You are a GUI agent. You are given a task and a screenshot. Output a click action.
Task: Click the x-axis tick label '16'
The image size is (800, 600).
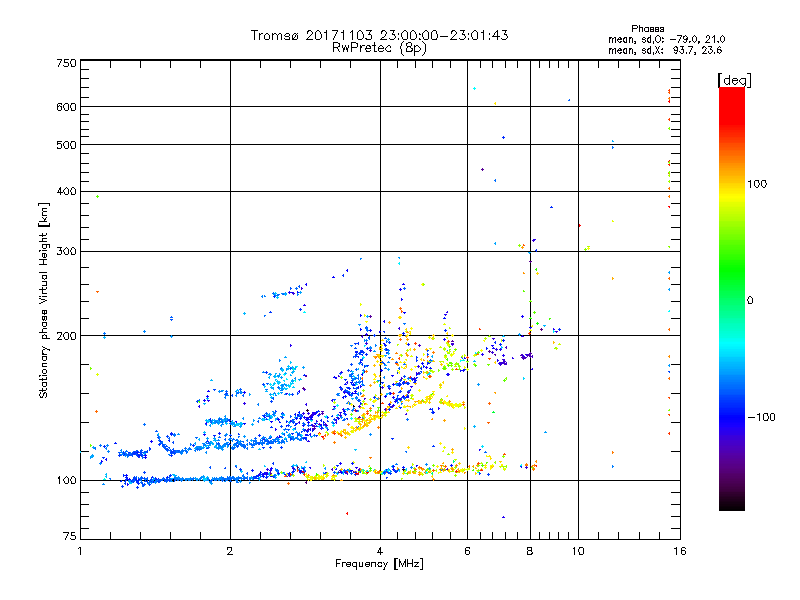click(680, 551)
